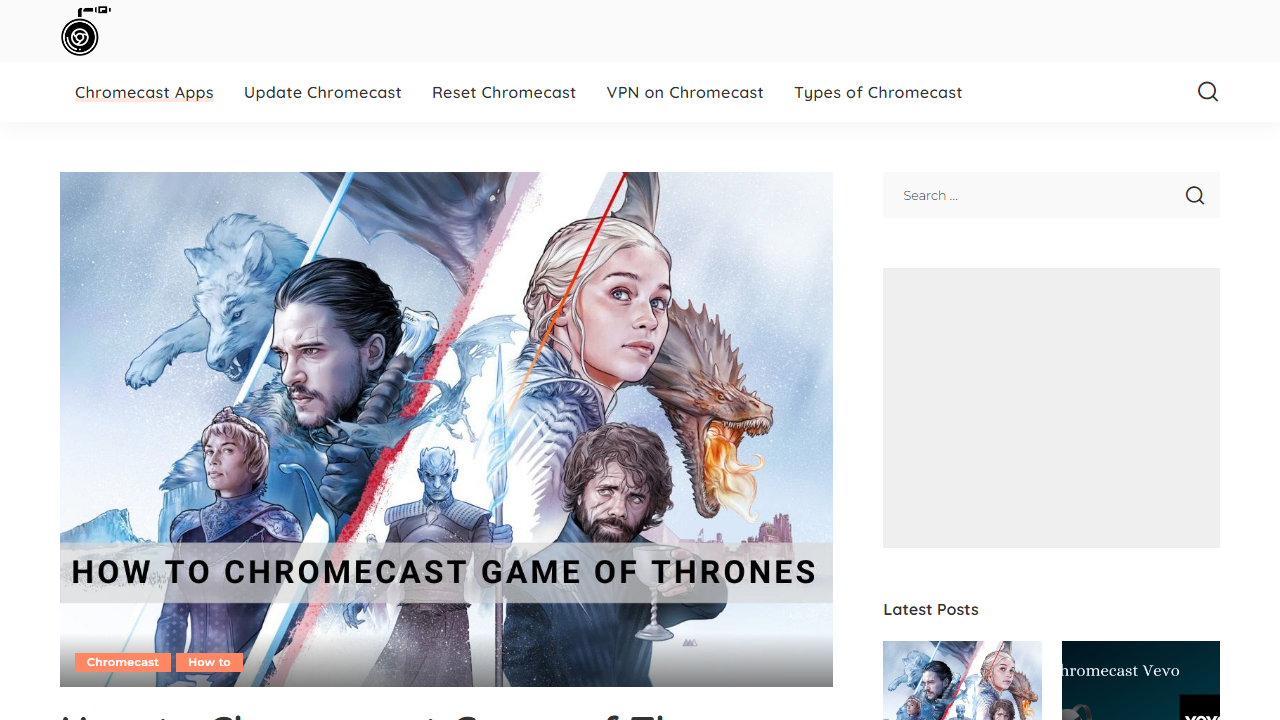The image size is (1280, 720).
Task: Open the Chromecast Vevo latest post thumbnail
Action: click(1140, 680)
